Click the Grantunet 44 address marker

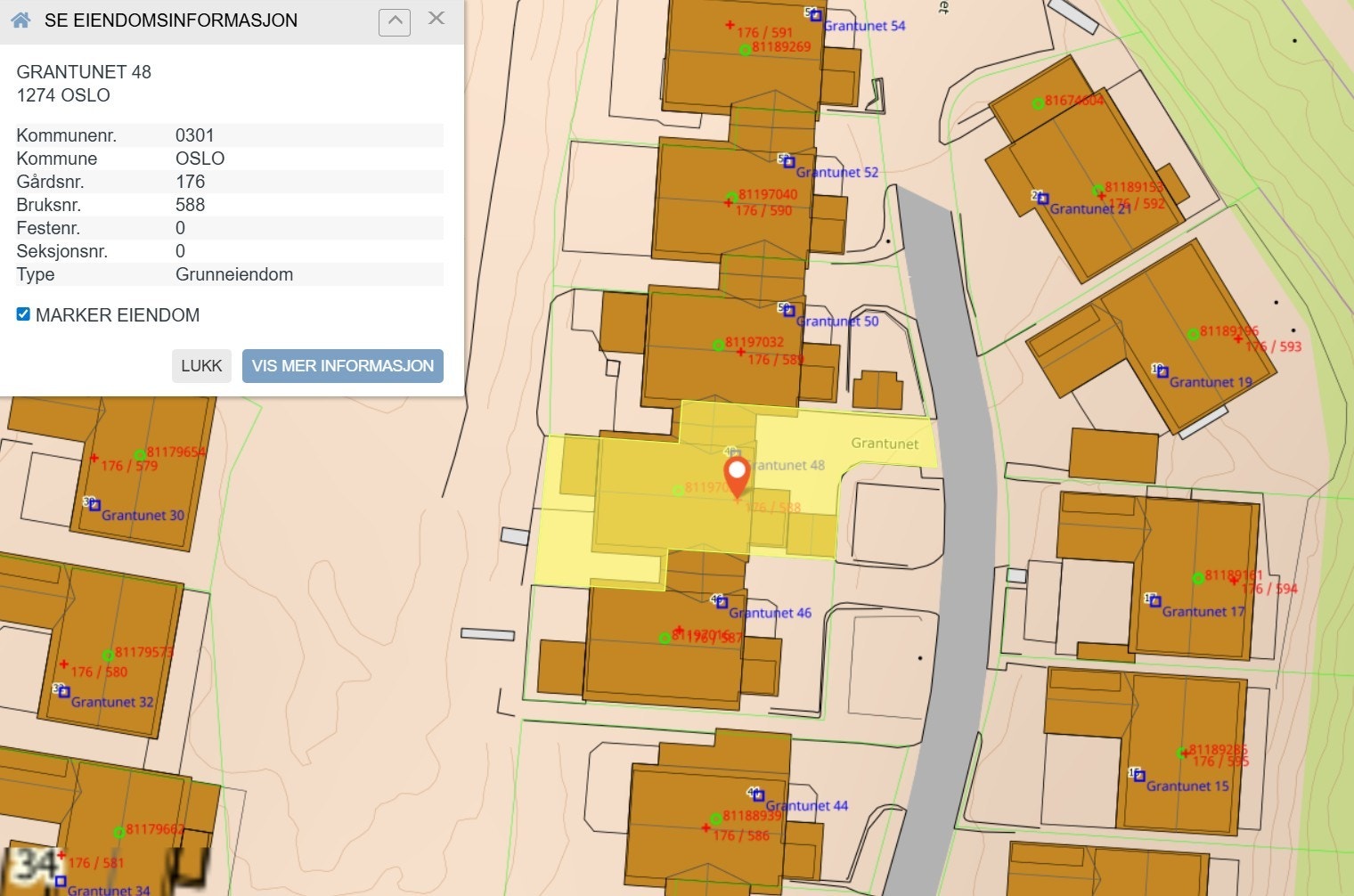tap(758, 795)
